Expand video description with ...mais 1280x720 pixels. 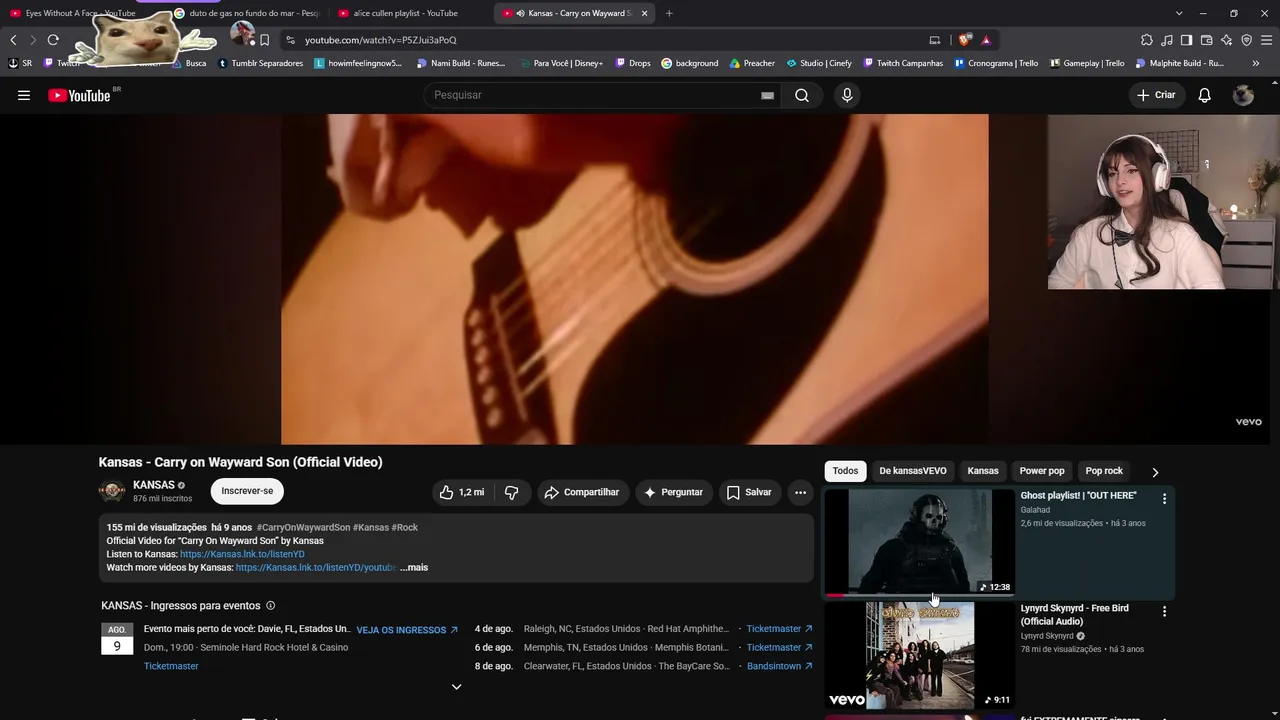click(414, 568)
